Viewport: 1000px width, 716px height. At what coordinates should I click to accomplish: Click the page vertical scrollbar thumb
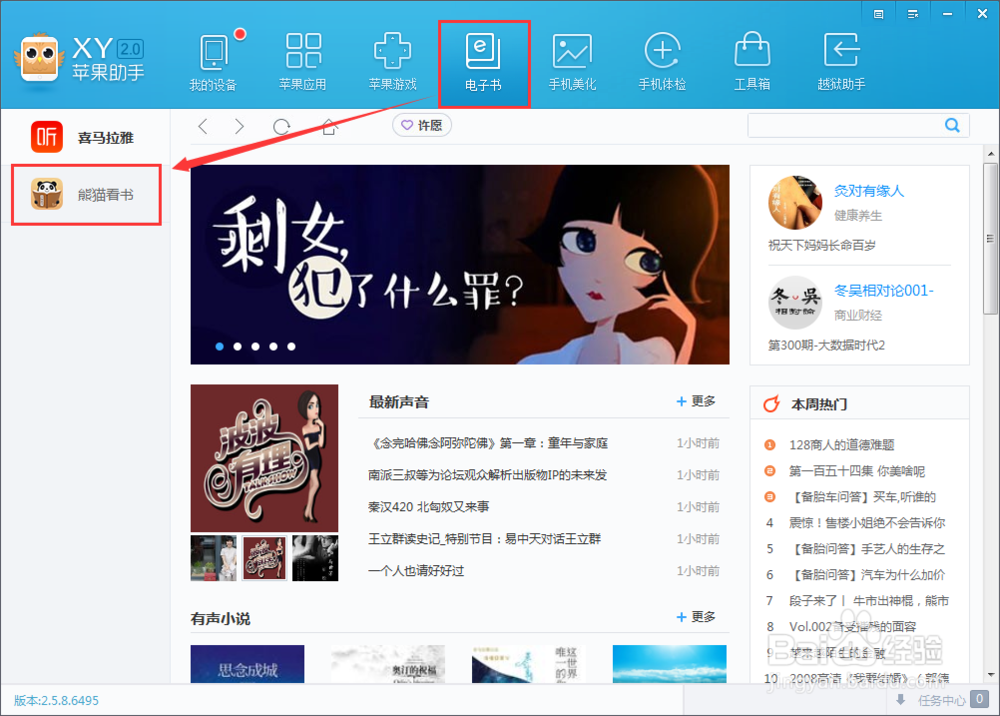tap(990, 239)
